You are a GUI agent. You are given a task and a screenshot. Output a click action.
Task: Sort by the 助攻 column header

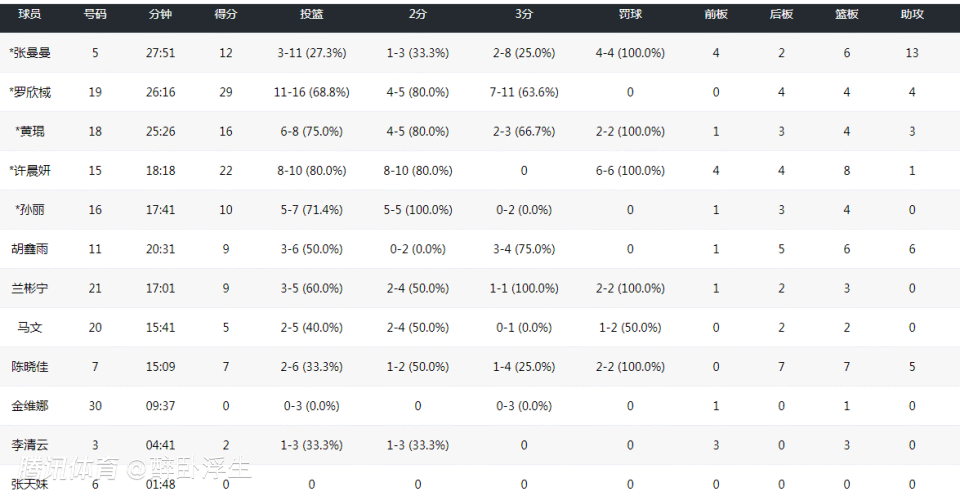(x=912, y=15)
